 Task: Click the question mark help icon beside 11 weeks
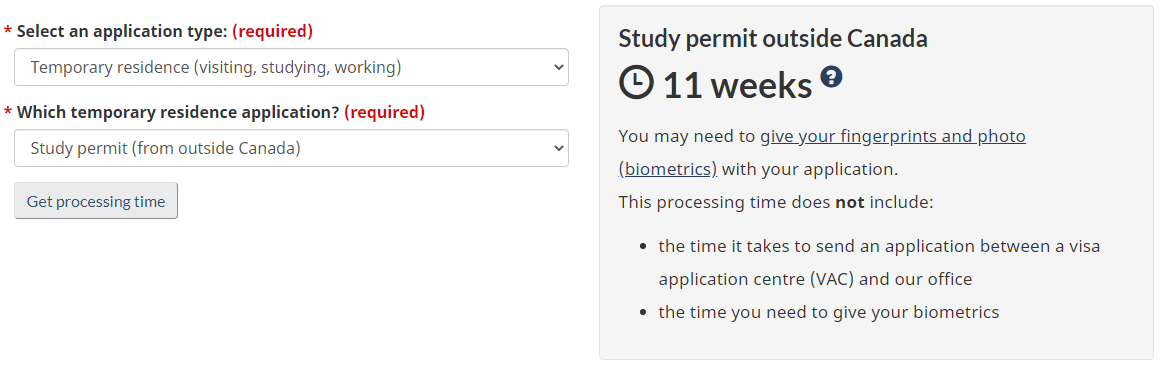tap(832, 76)
